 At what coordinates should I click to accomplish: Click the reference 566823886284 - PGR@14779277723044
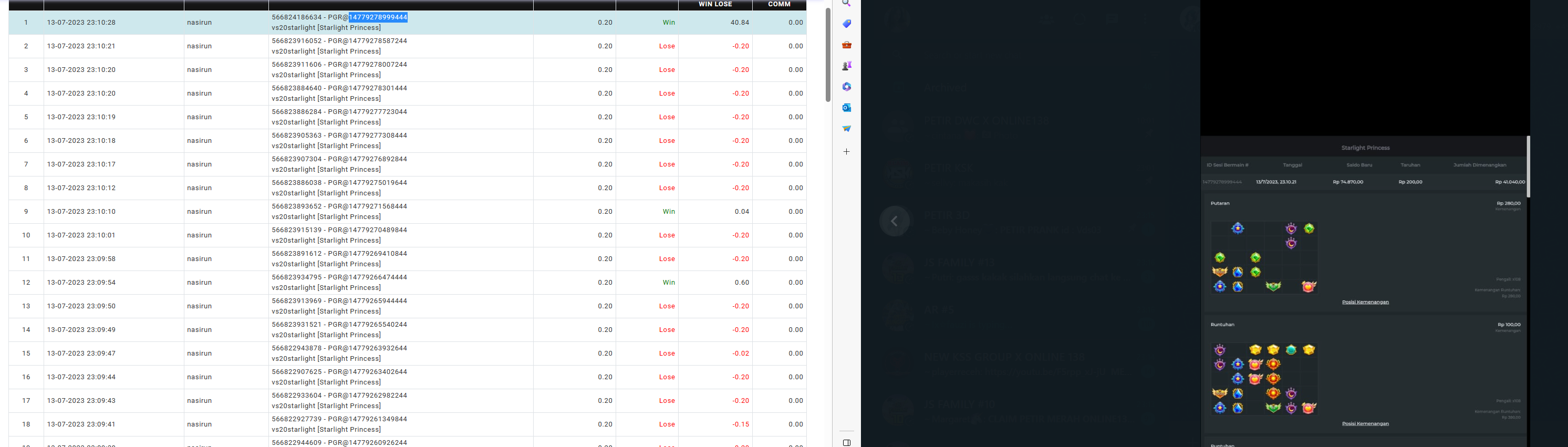tap(340, 112)
